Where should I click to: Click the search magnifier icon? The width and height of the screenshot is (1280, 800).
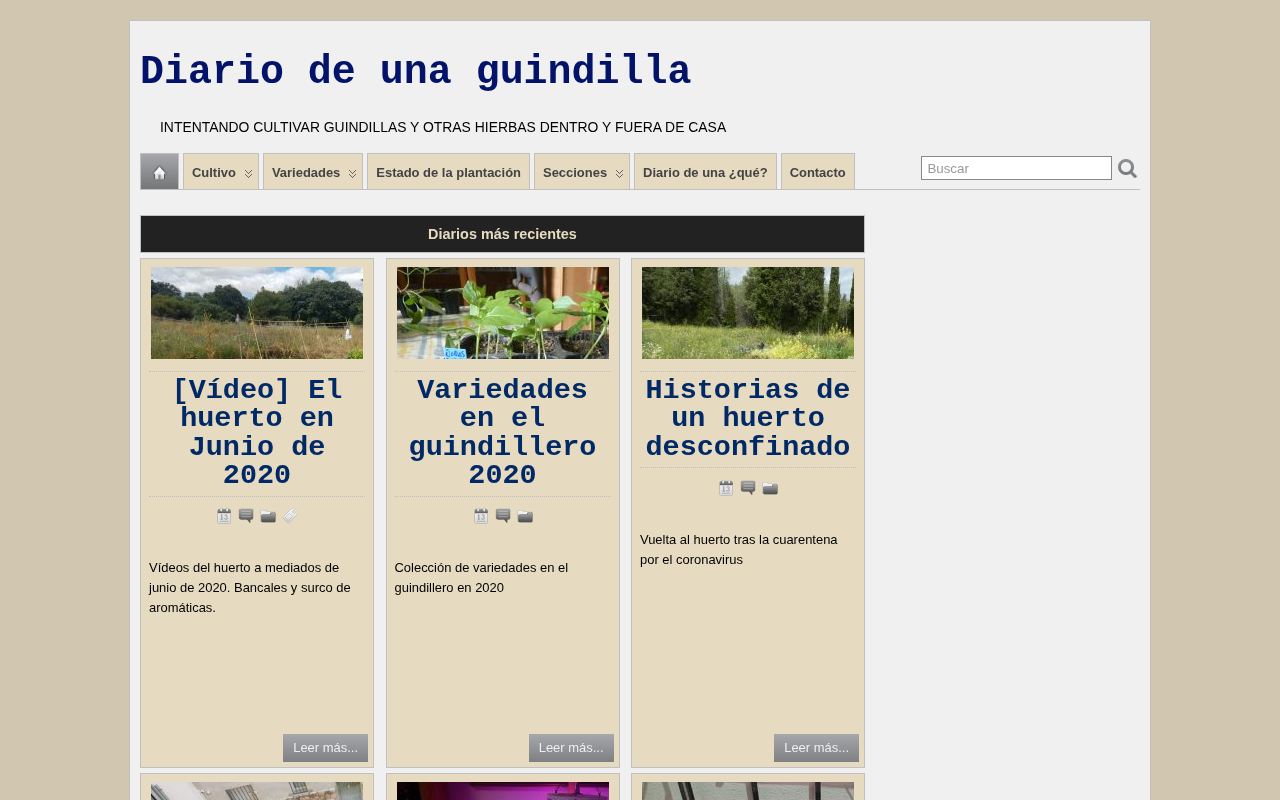pyautogui.click(x=1127, y=169)
